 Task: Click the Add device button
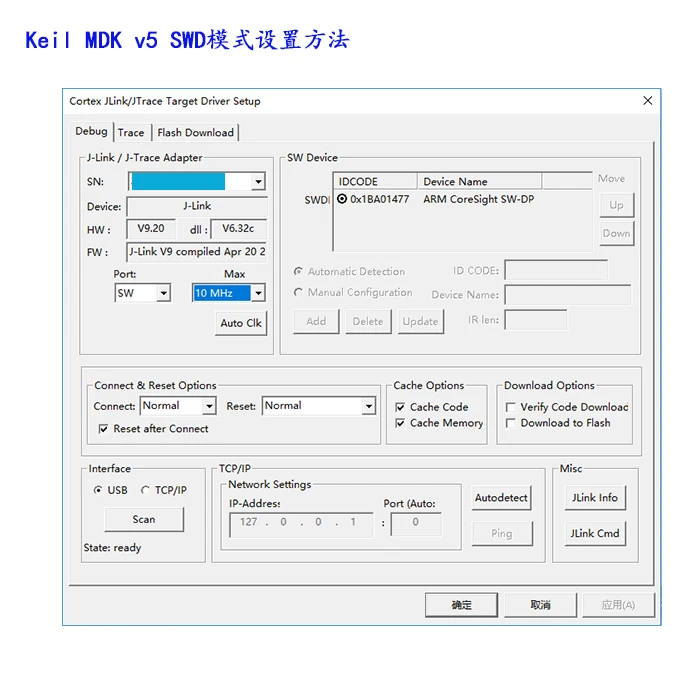(x=316, y=321)
